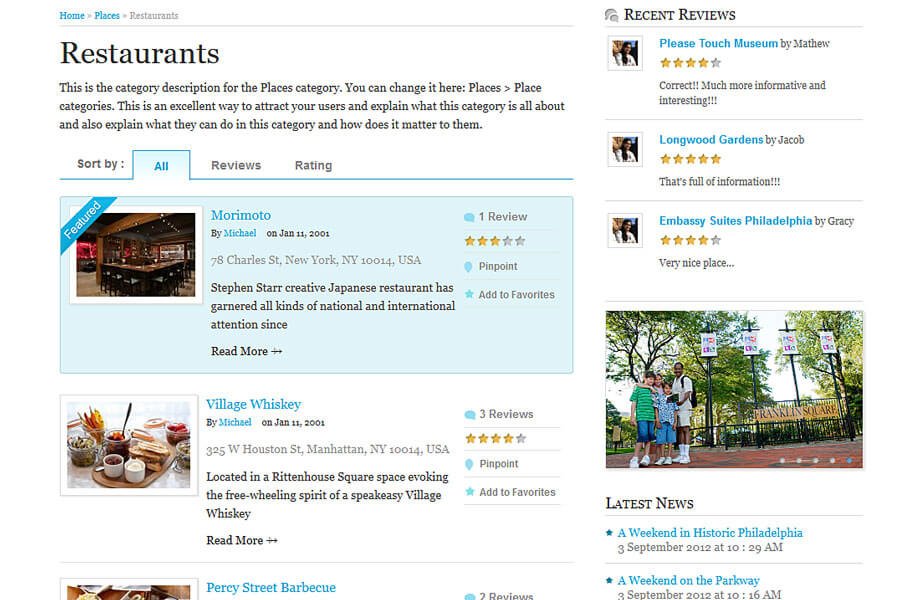The height and width of the screenshot is (600, 920).
Task: Click the Pinpoint pin icon for Morimoto
Action: (469, 267)
